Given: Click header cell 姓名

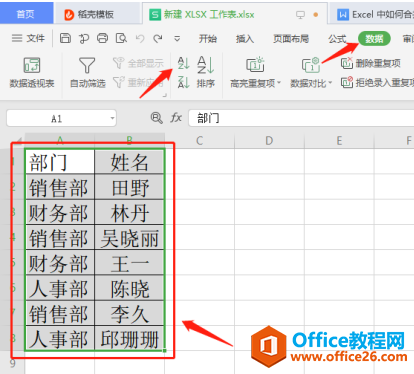Looking at the screenshot, I should click(x=129, y=162).
